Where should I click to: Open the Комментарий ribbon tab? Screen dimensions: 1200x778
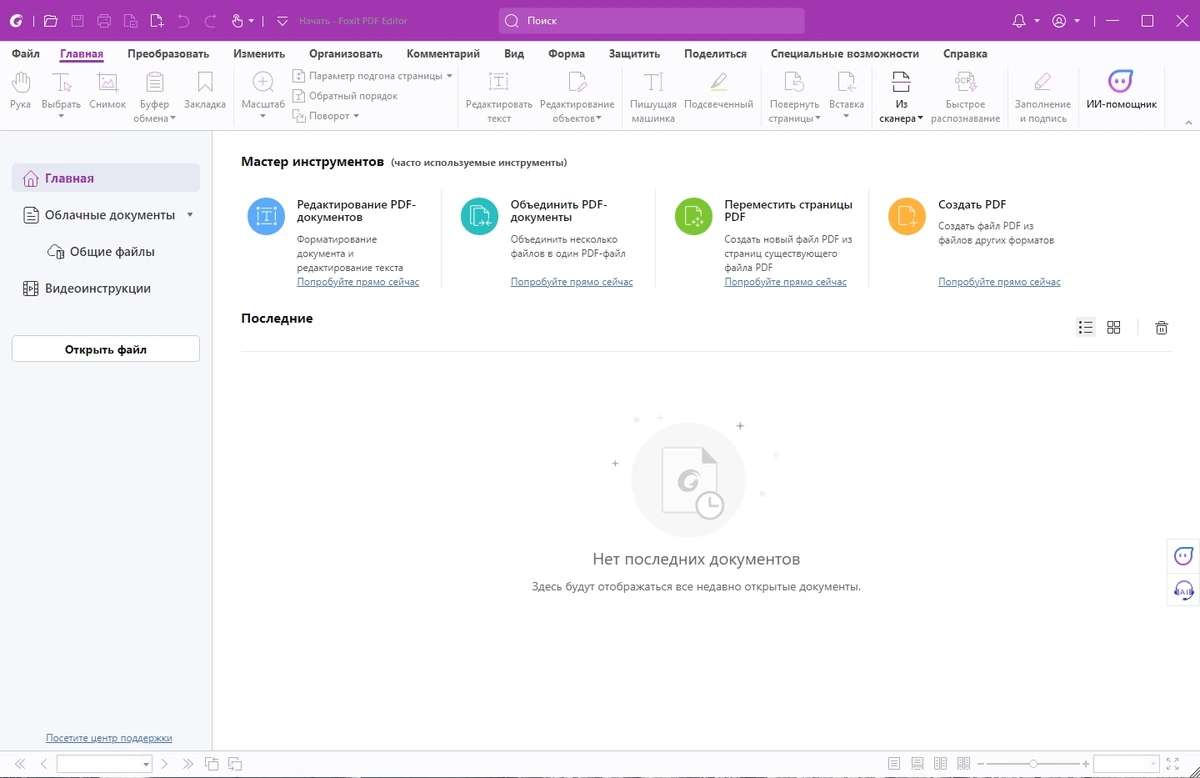pyautogui.click(x=443, y=54)
